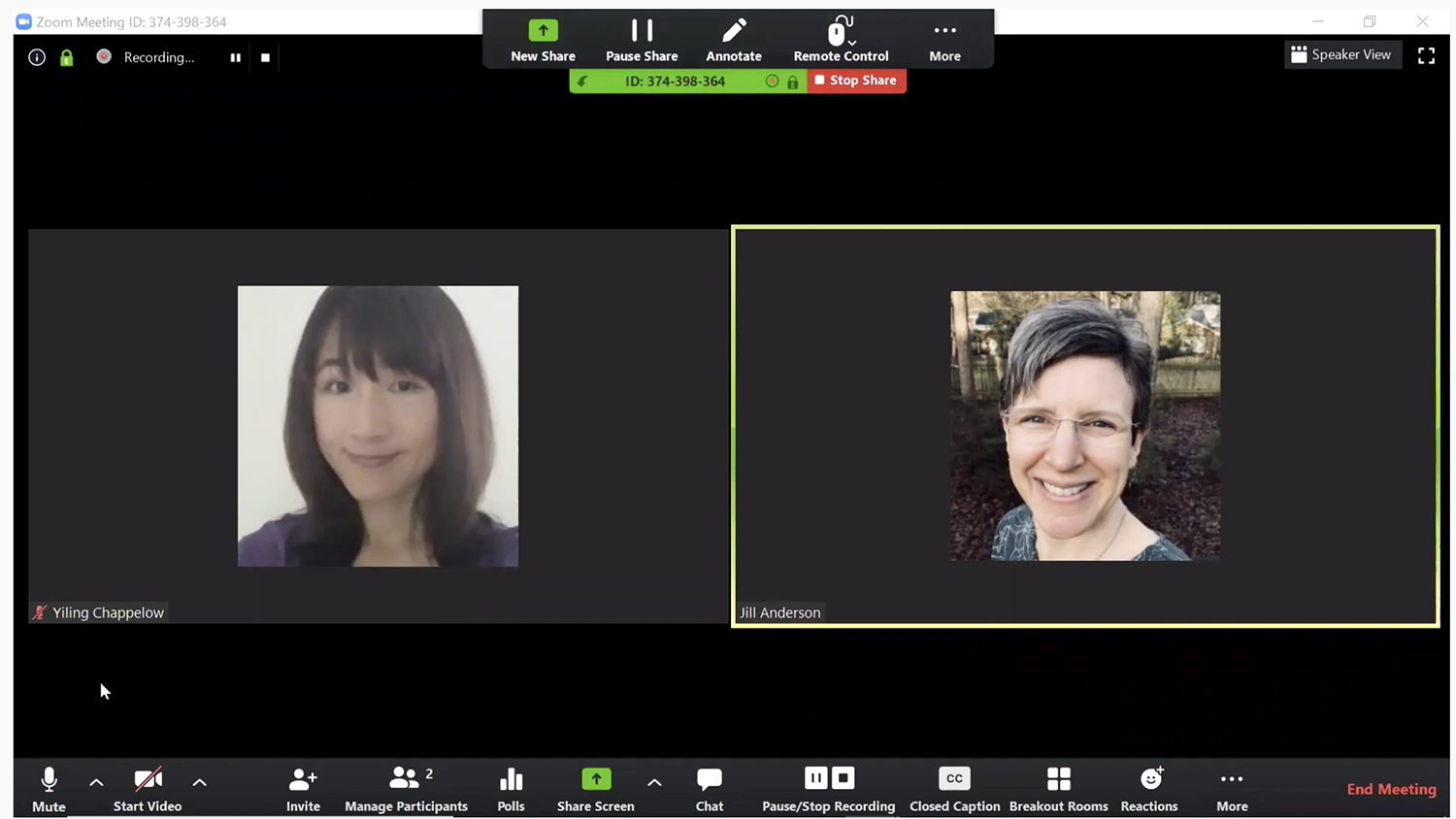Click the red Stop Share button
The image size is (1456, 819).
coord(856,81)
